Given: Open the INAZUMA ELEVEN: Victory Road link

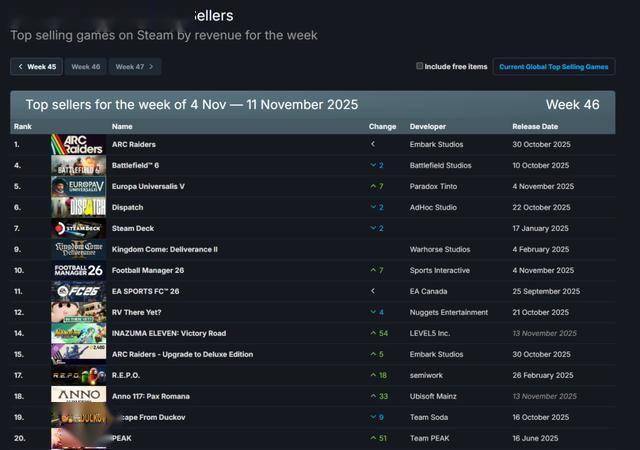Looking at the screenshot, I should pos(168,333).
